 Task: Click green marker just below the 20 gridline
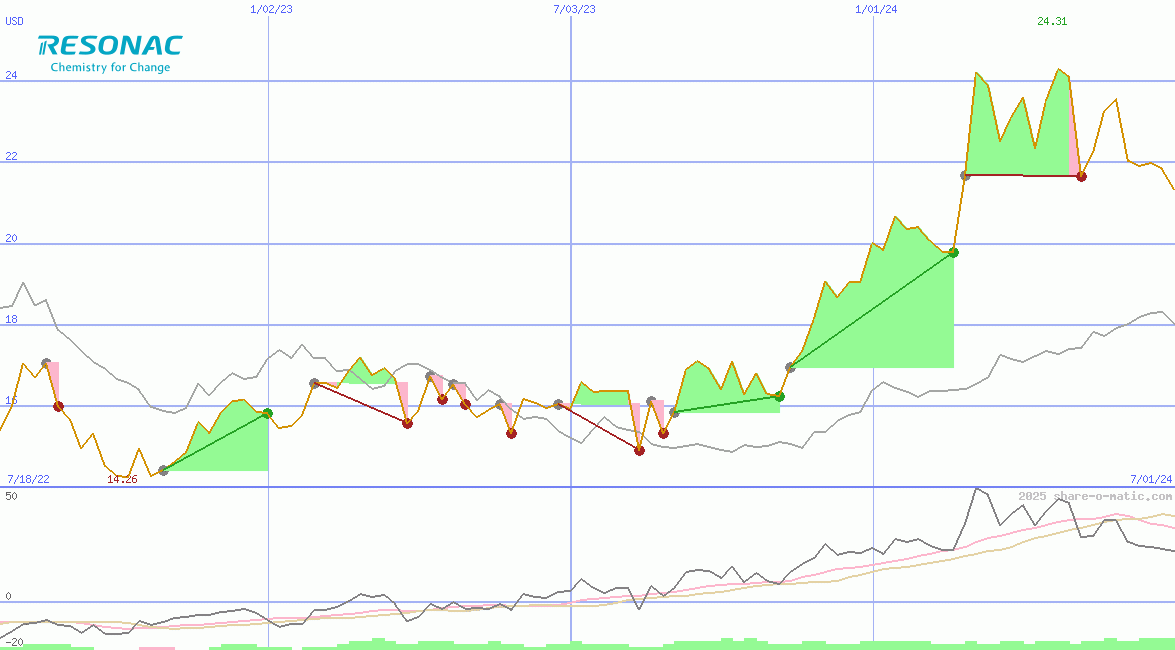click(953, 252)
